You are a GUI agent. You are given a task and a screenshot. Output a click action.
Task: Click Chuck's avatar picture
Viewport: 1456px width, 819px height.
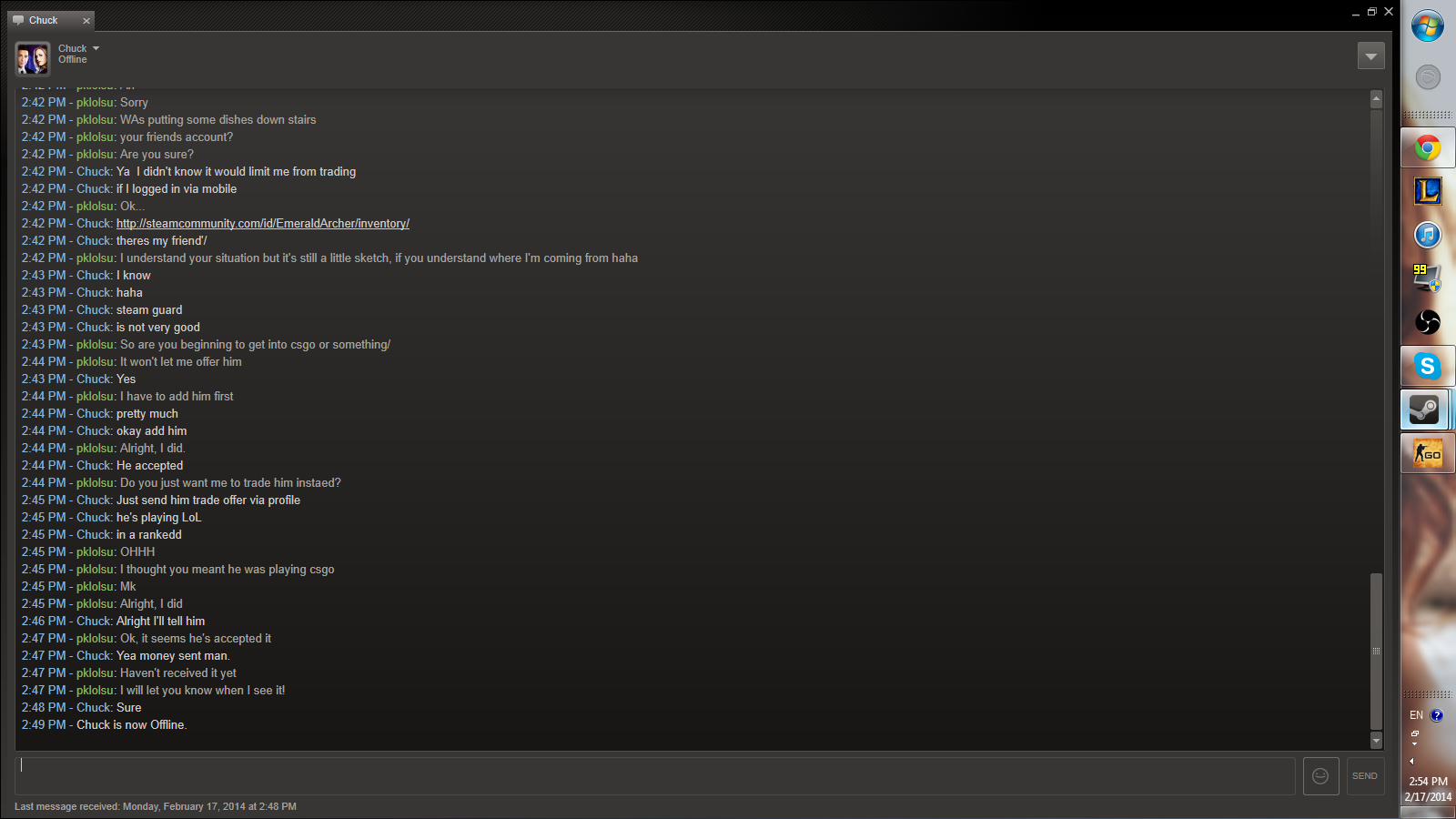click(x=33, y=58)
